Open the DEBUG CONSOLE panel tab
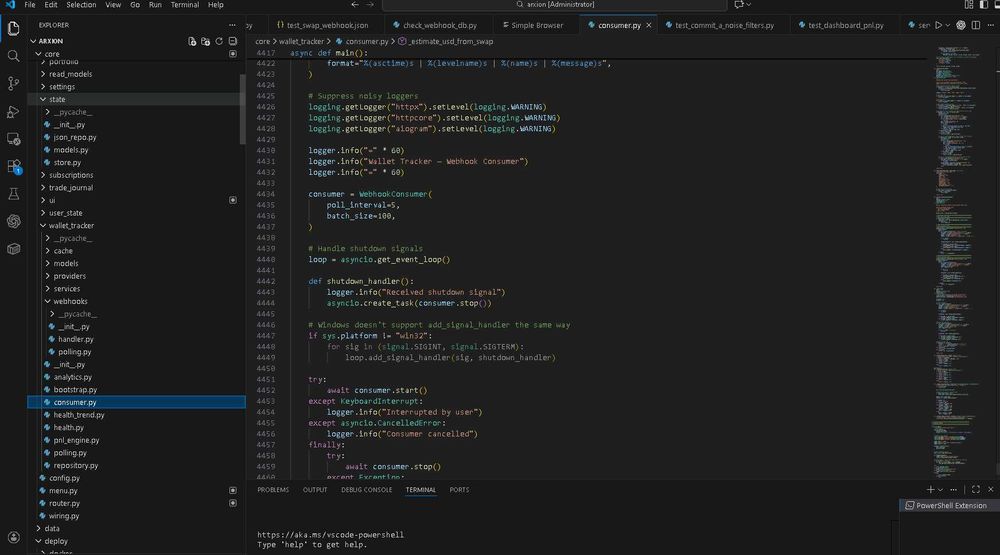Viewport: 1000px width, 555px height. coord(366,490)
